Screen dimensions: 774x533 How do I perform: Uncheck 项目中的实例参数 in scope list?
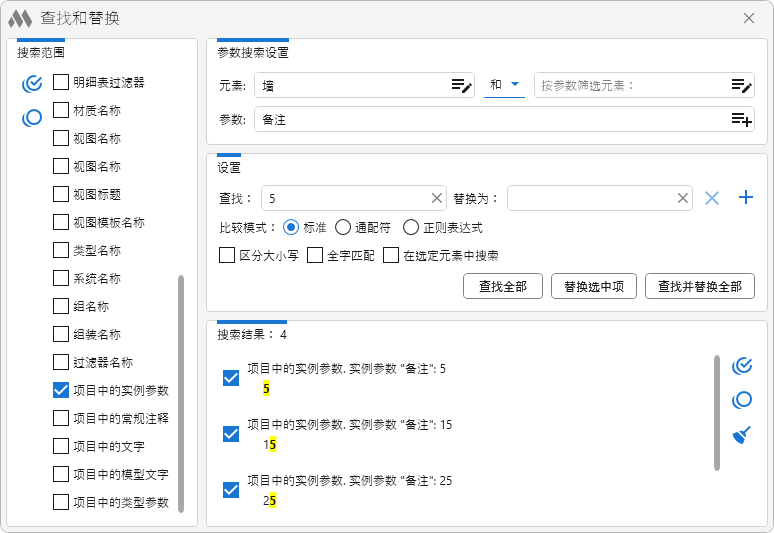coord(61,390)
